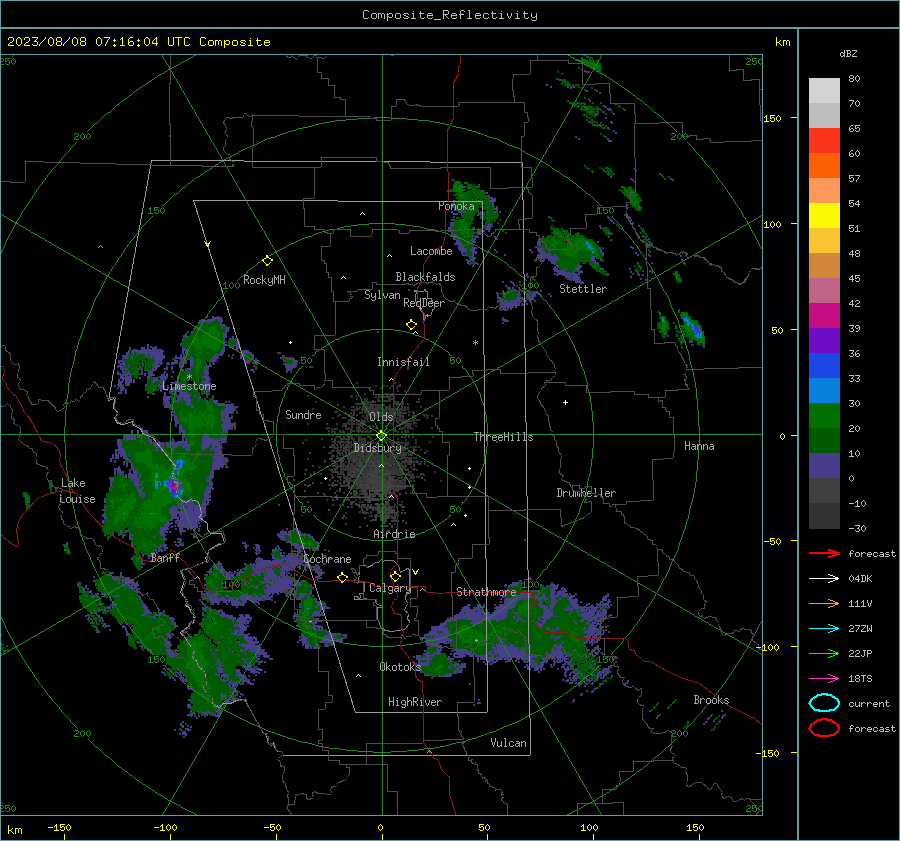Click the yellow 54 dBZ color swatch

(x=824, y=215)
